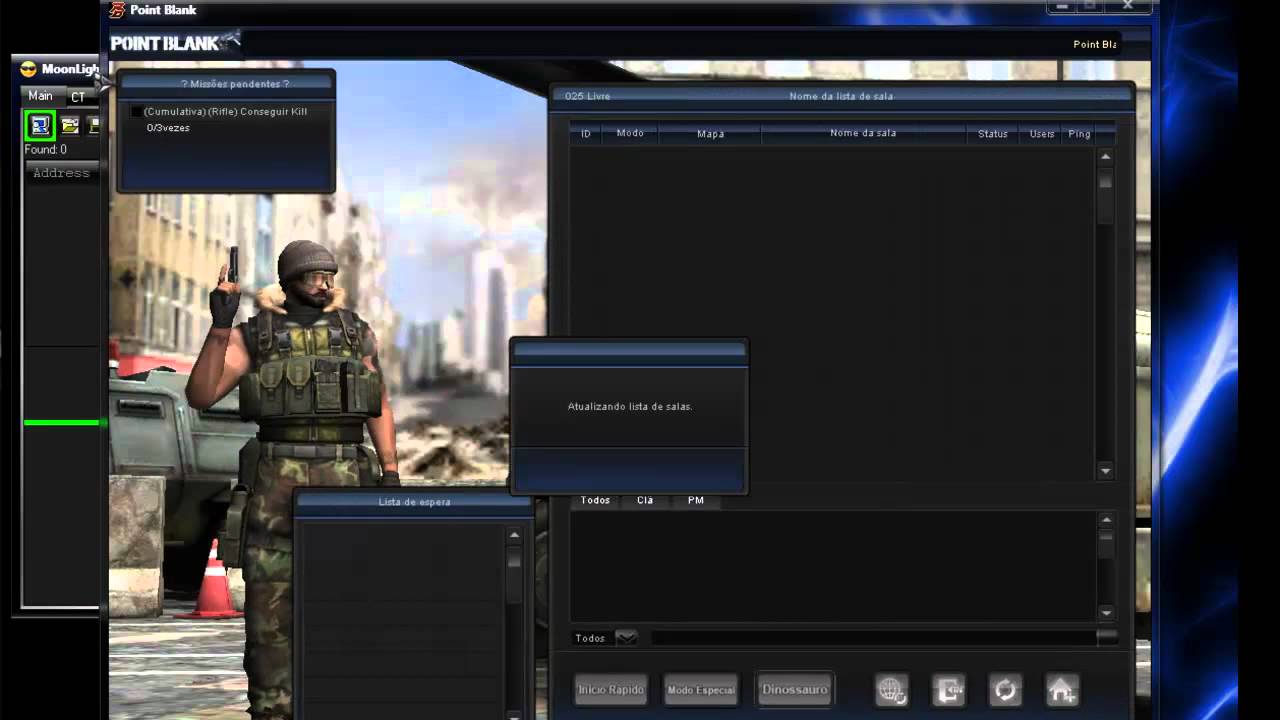Open the Todos chat channel dropdown
Screen dimensions: 1280x720
coord(626,638)
